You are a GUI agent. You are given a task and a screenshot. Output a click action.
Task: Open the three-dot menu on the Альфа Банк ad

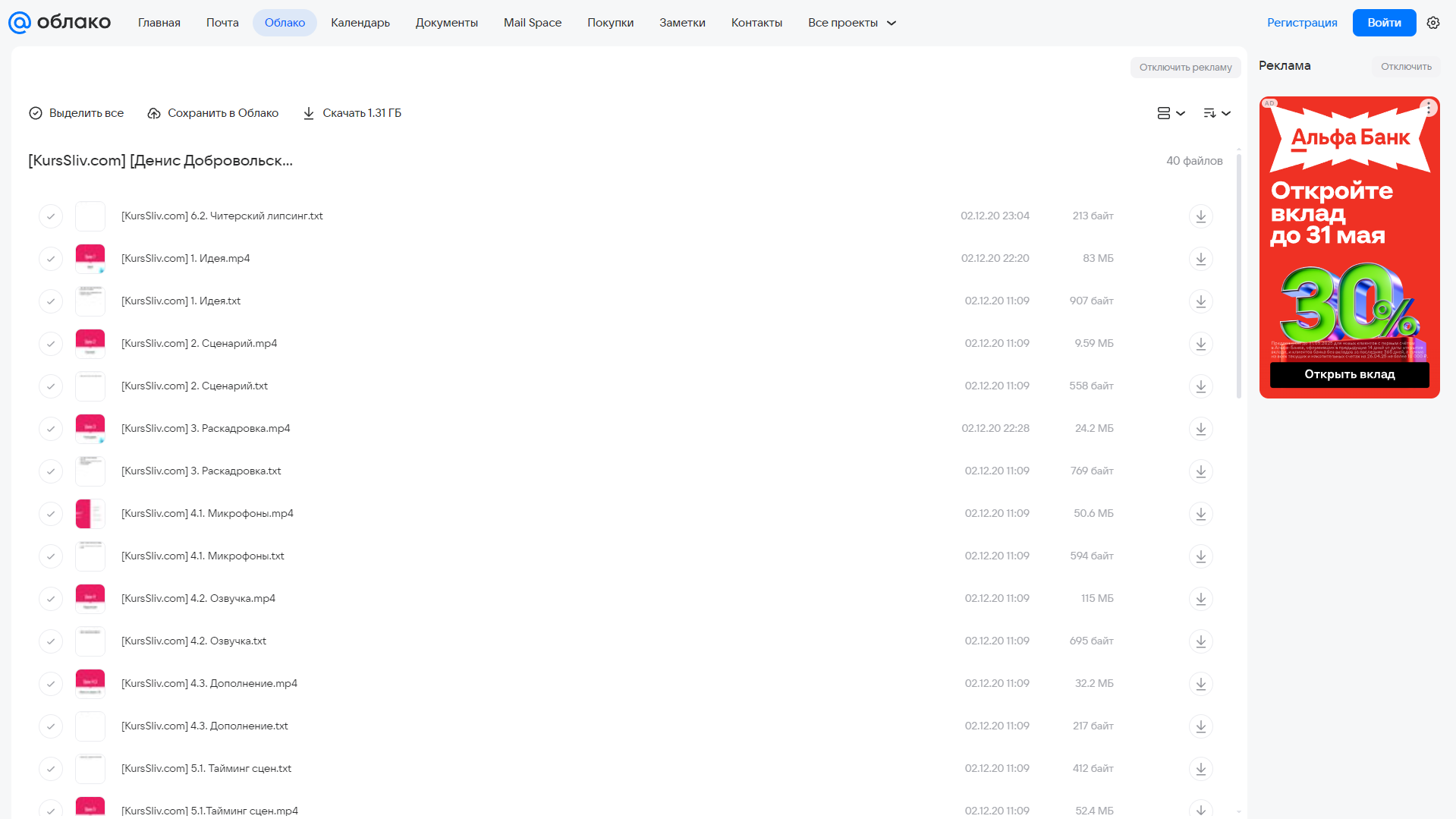click(1429, 108)
